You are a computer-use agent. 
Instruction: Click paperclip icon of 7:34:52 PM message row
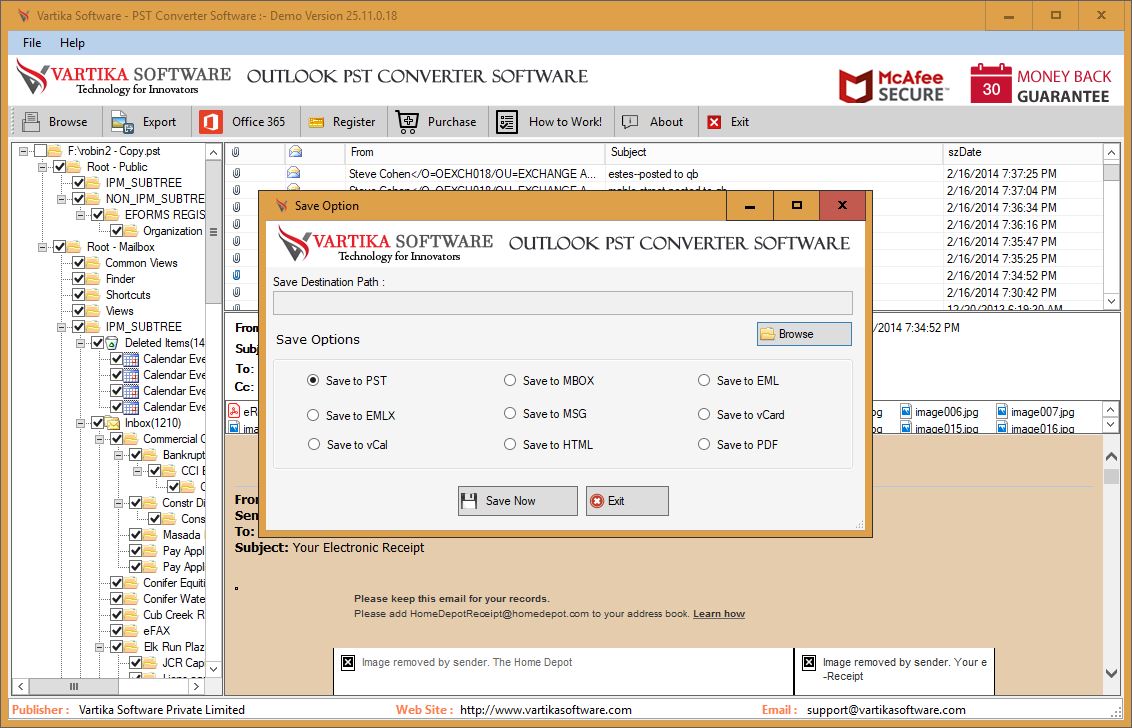tap(235, 275)
